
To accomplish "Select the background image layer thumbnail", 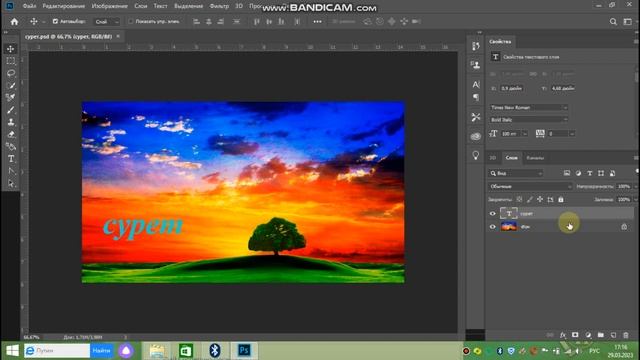I will coord(509,227).
